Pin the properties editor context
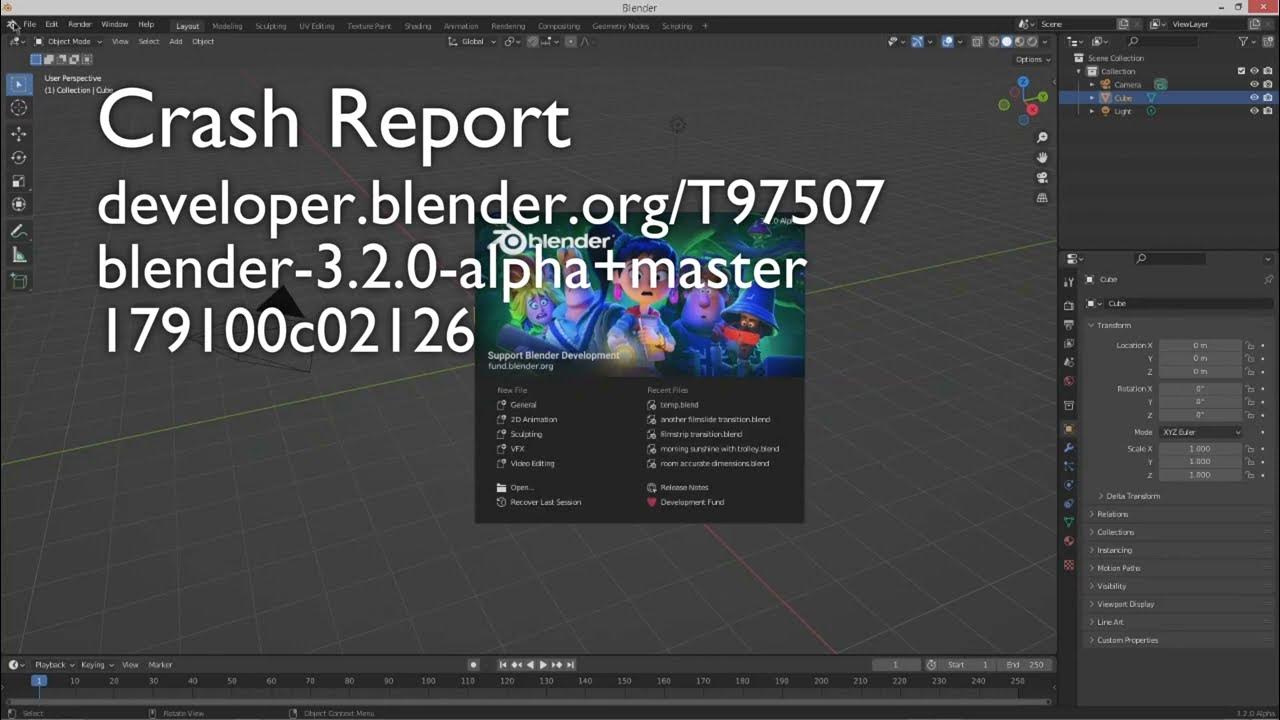 click(x=1269, y=279)
